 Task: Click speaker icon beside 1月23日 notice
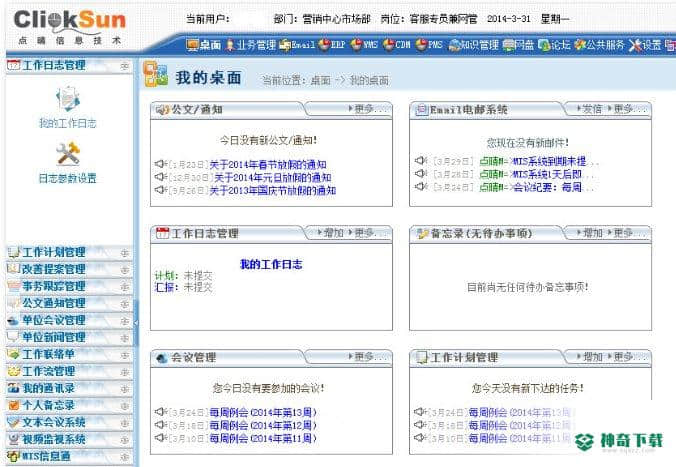click(x=160, y=164)
